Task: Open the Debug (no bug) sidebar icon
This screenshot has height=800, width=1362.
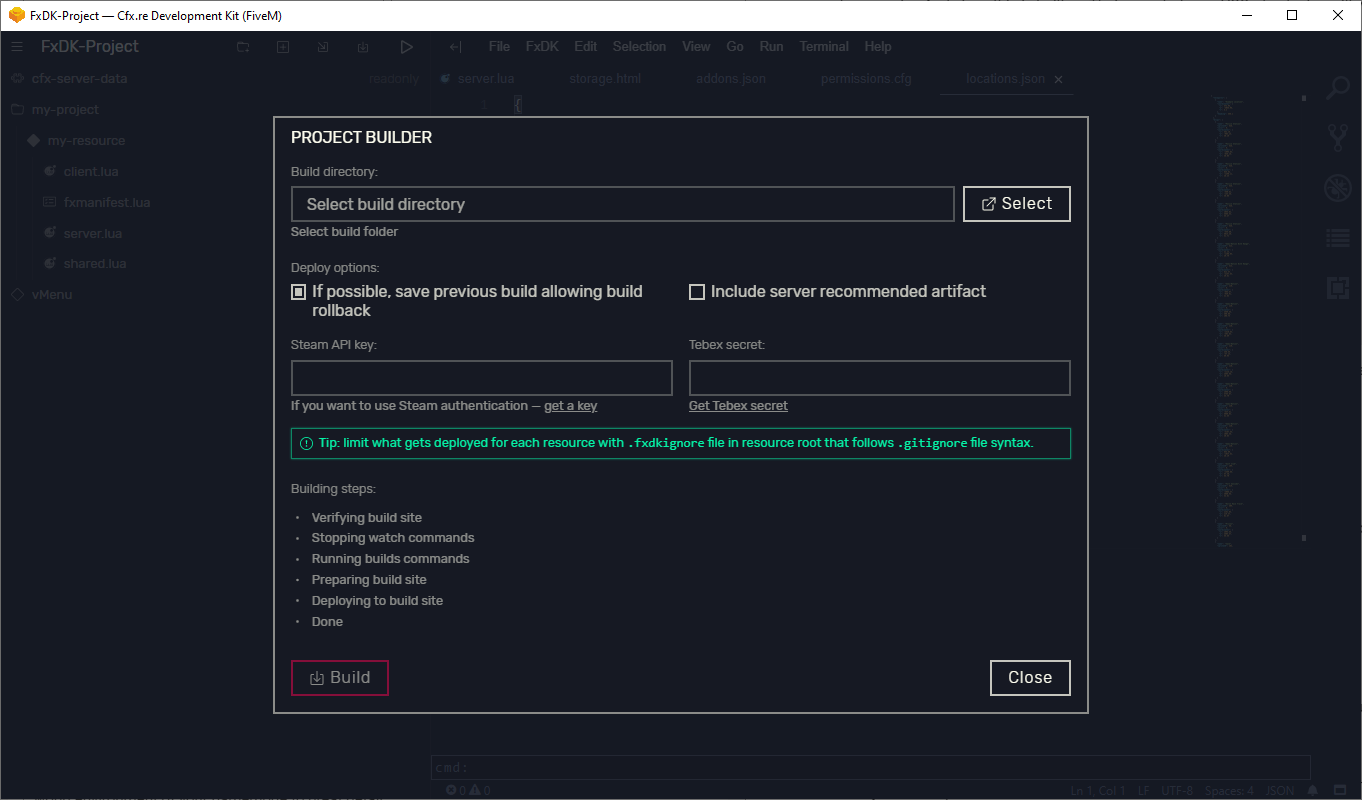Action: (x=1337, y=188)
